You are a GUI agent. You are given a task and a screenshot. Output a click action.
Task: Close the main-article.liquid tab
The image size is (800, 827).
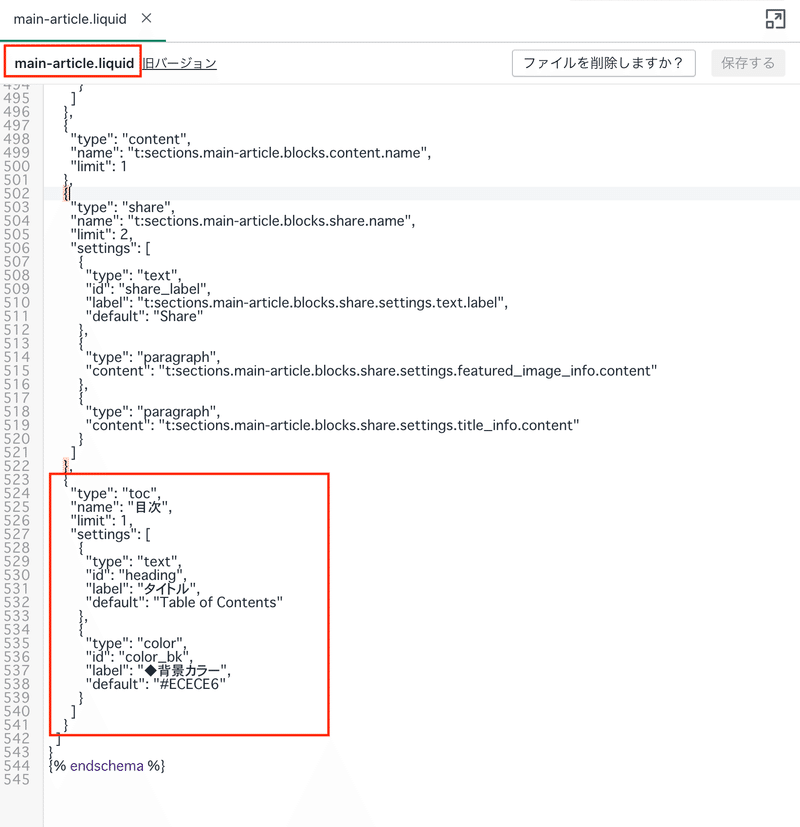(147, 18)
